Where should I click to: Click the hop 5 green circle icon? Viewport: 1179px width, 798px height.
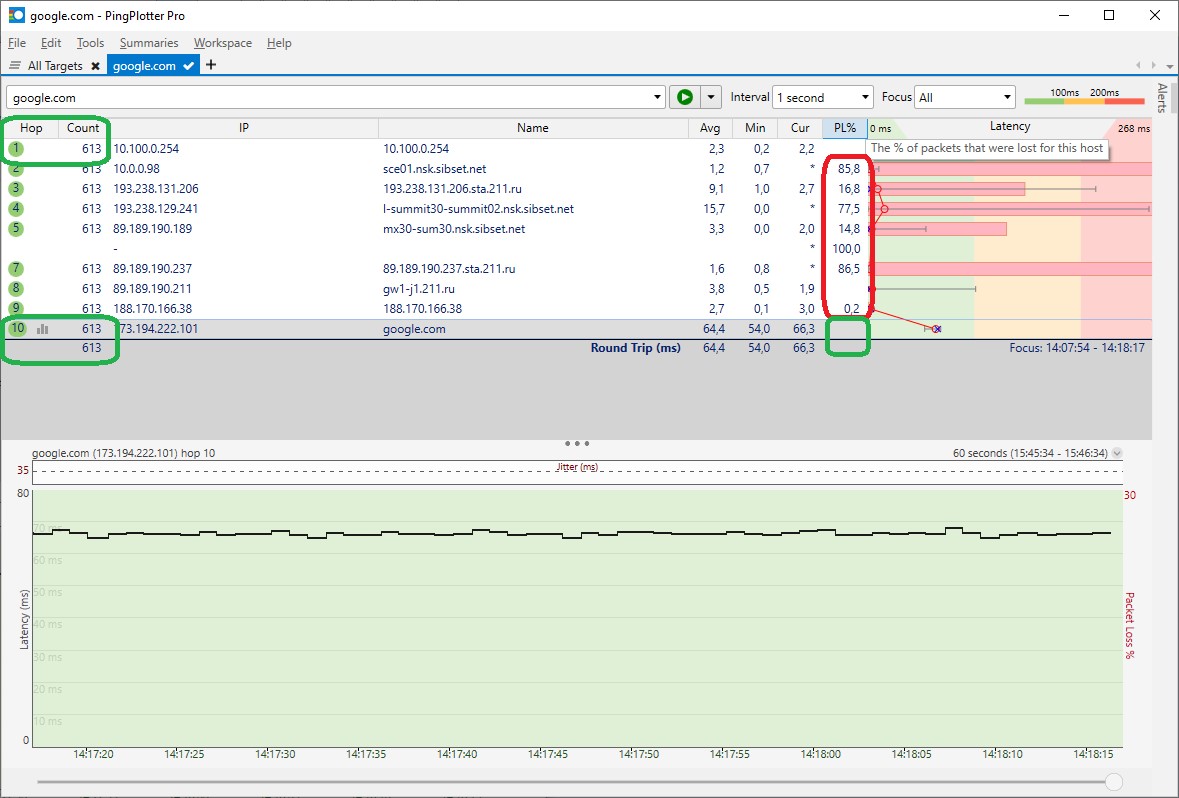coord(16,228)
